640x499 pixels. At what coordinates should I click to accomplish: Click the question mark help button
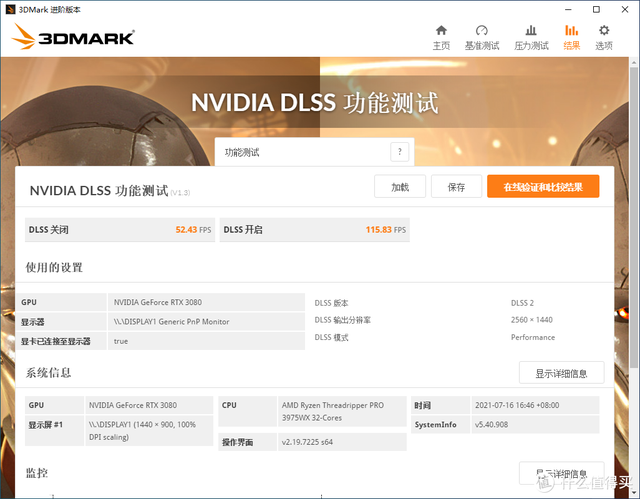pyautogui.click(x=400, y=152)
